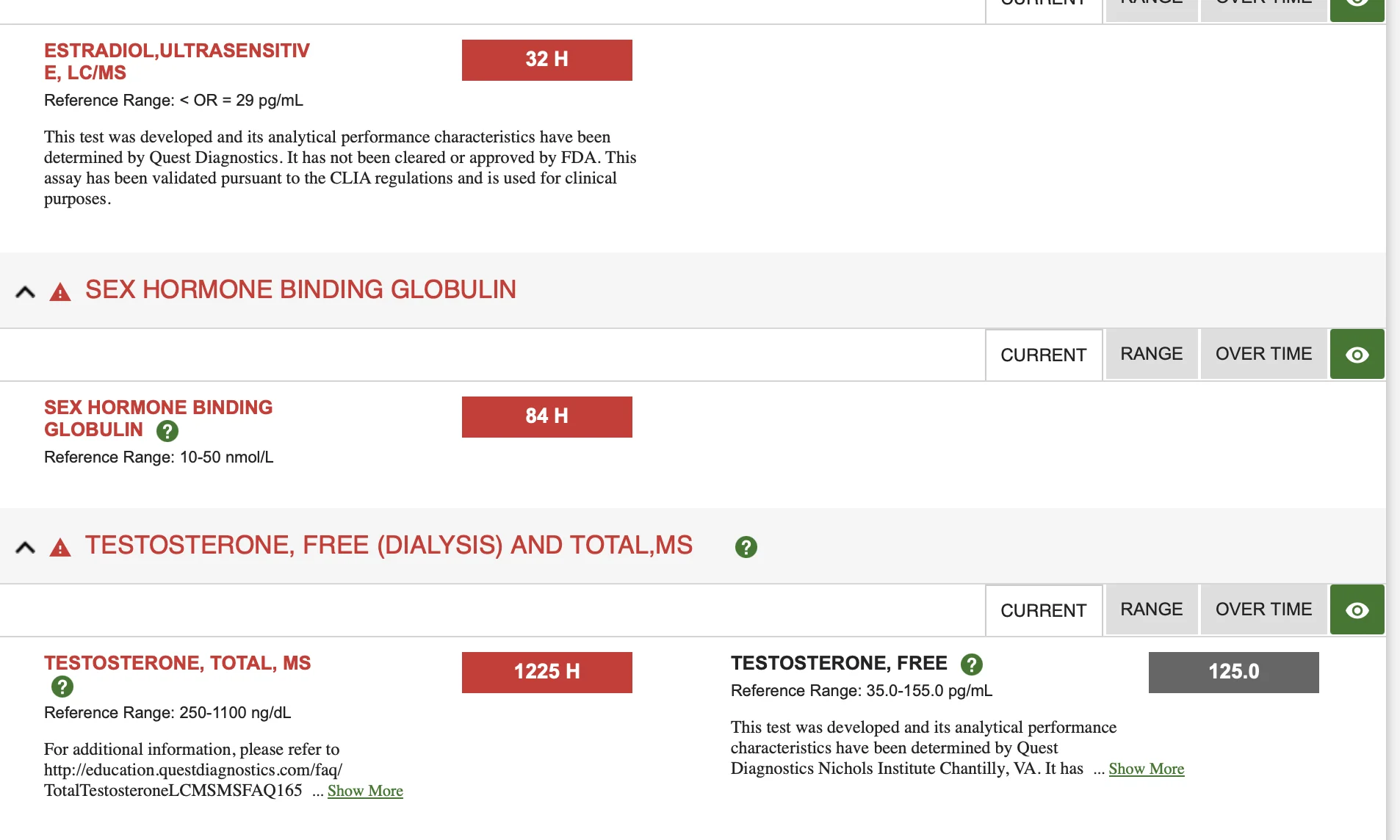
Task: Toggle eye view for Sex Hormone Binding Globulin
Action: click(1357, 355)
